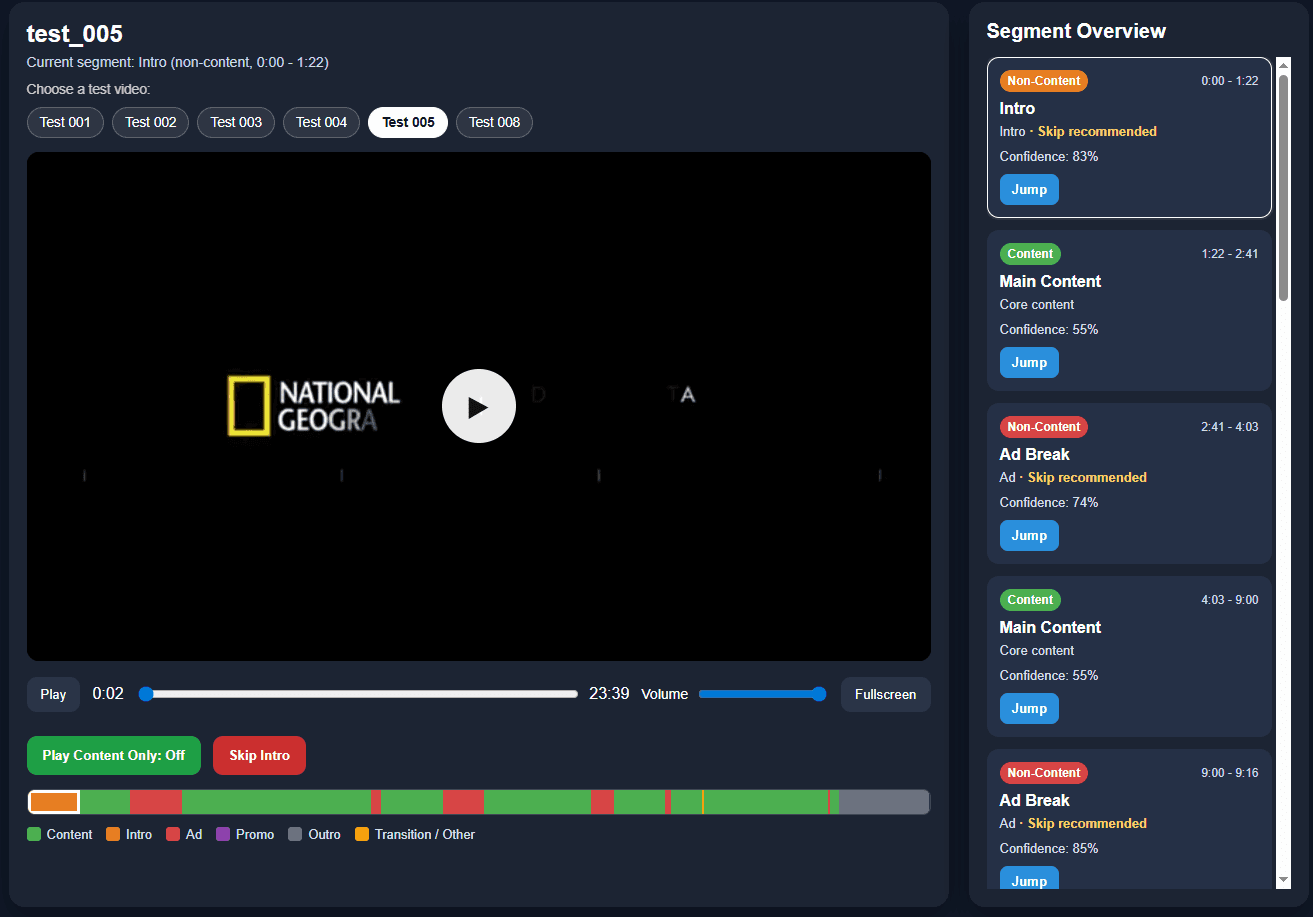The height and width of the screenshot is (917, 1313).
Task: Jump to the Intro segment 0:00 - 1:22
Action: 1029,189
